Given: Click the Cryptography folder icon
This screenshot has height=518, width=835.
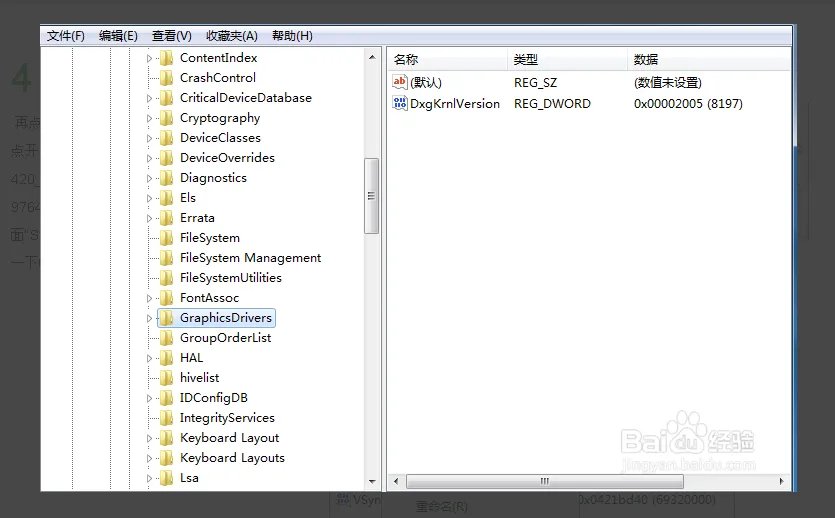Looking at the screenshot, I should (166, 118).
